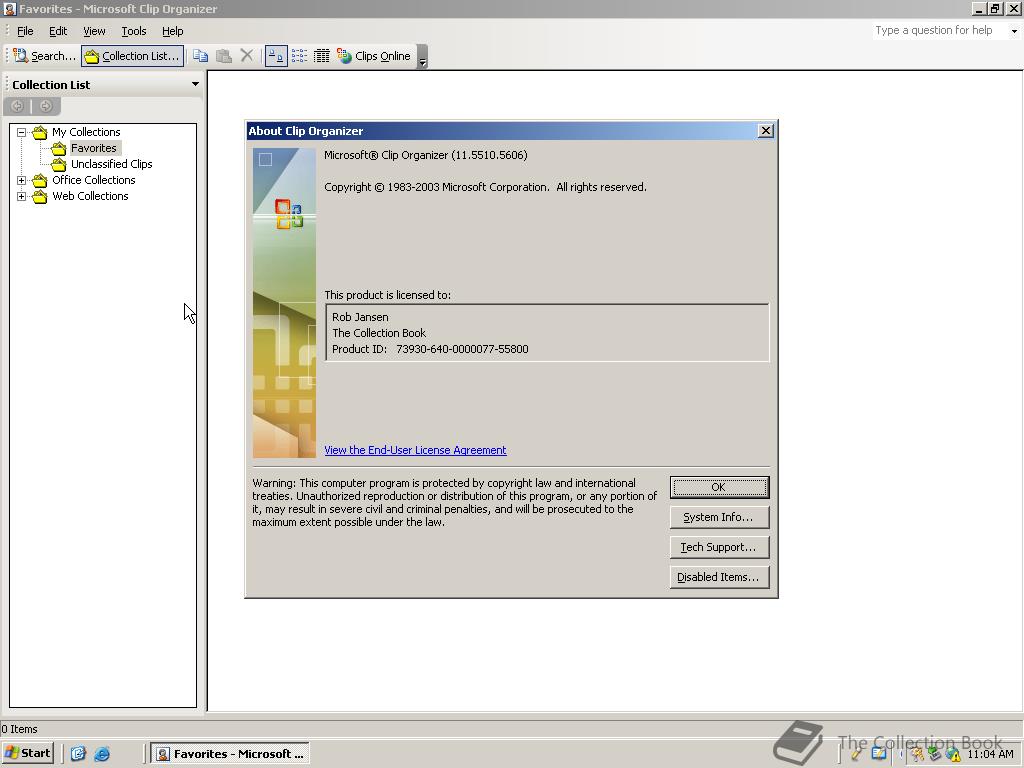Screen dimensions: 1024x768
Task: Open the Edit menu
Action: 58,31
